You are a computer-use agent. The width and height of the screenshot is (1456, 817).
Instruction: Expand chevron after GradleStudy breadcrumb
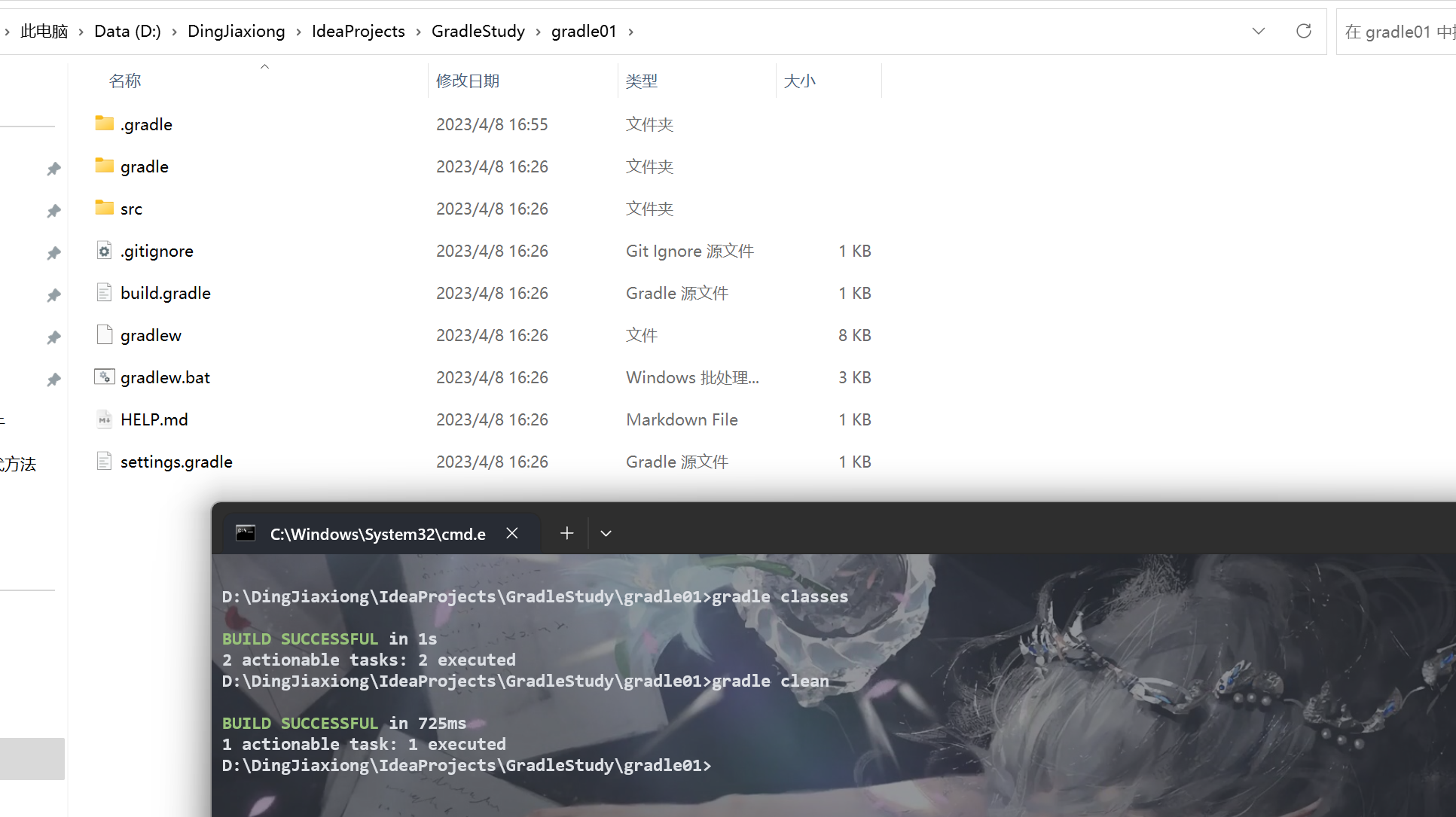(x=538, y=32)
